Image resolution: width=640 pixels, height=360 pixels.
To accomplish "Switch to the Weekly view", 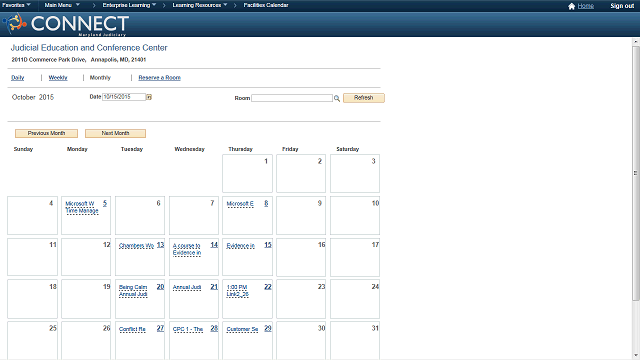I will click(58, 78).
